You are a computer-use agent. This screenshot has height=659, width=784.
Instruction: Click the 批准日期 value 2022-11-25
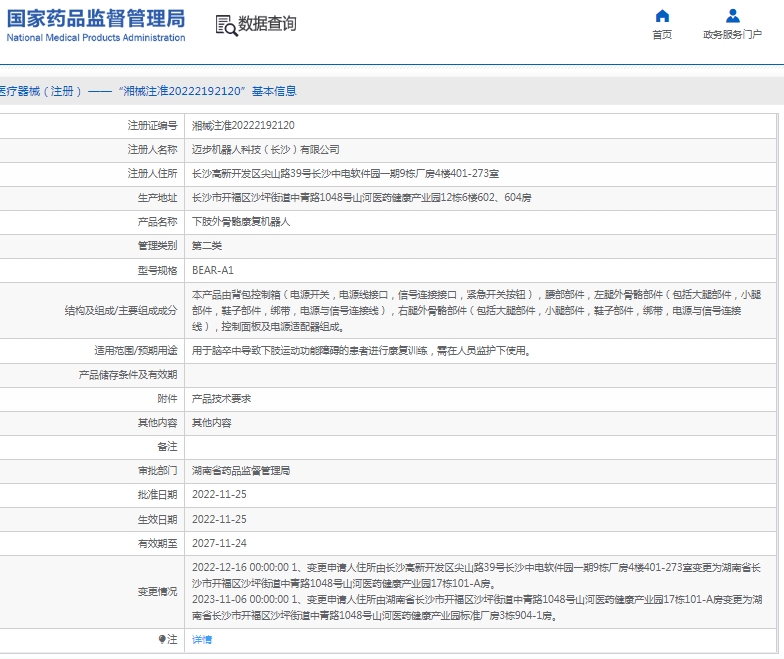point(219,494)
